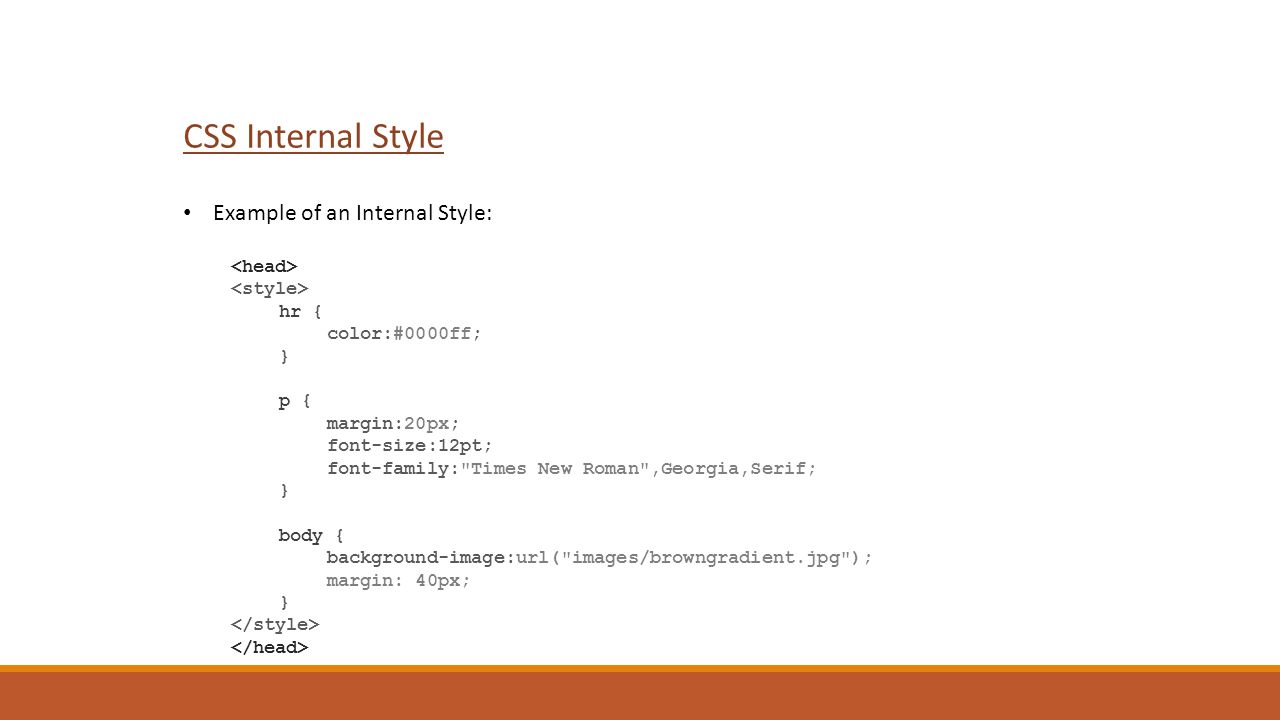Viewport: 1280px width, 720px height.
Task: Click the opening <head> tag line
Action: coord(264,266)
